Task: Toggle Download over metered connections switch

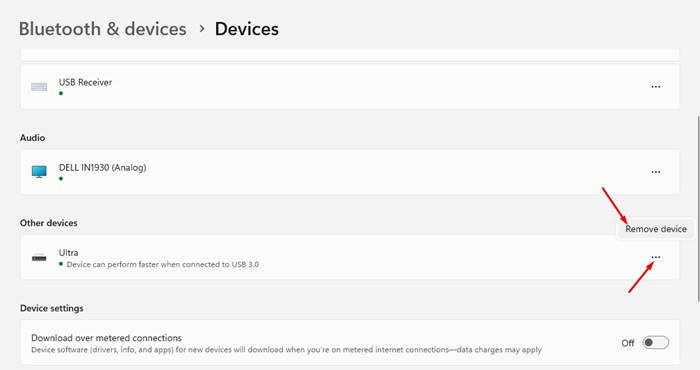Action: coord(655,342)
